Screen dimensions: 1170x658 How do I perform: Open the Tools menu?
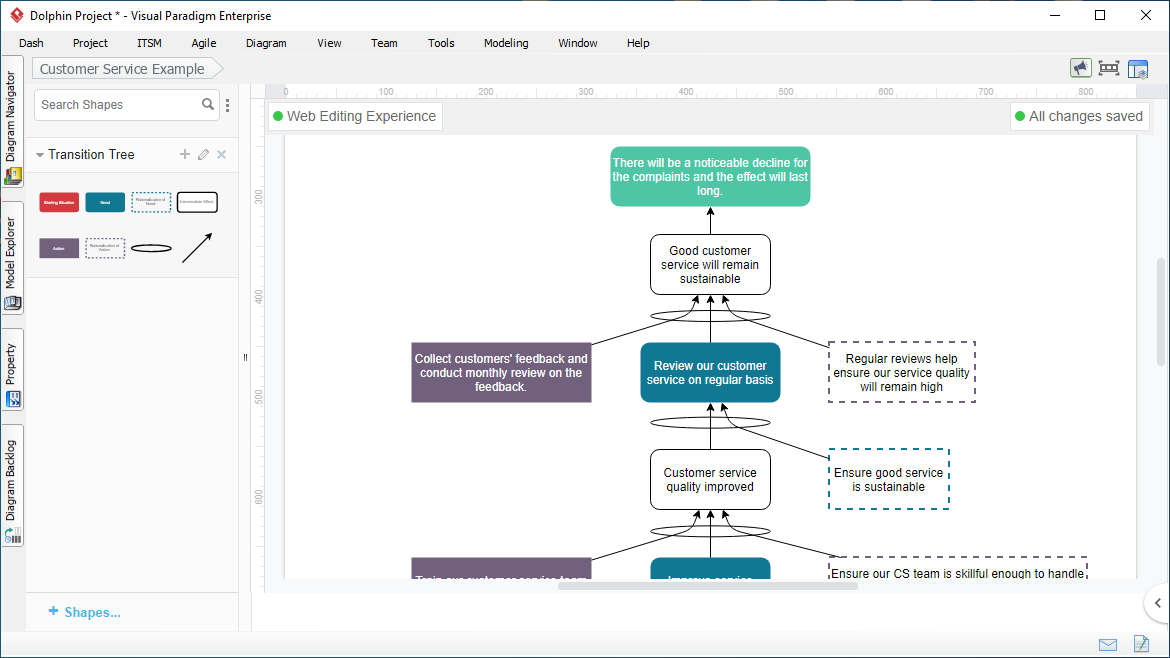tap(441, 43)
